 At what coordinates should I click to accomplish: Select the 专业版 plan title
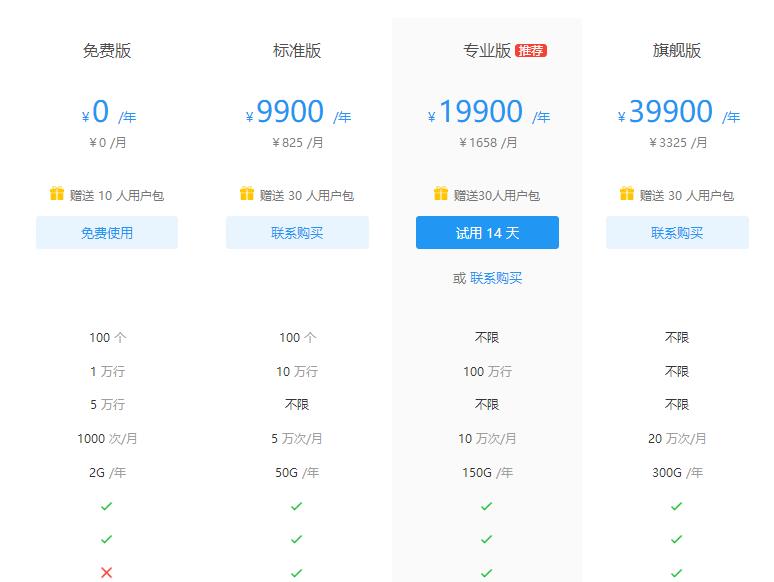[487, 50]
